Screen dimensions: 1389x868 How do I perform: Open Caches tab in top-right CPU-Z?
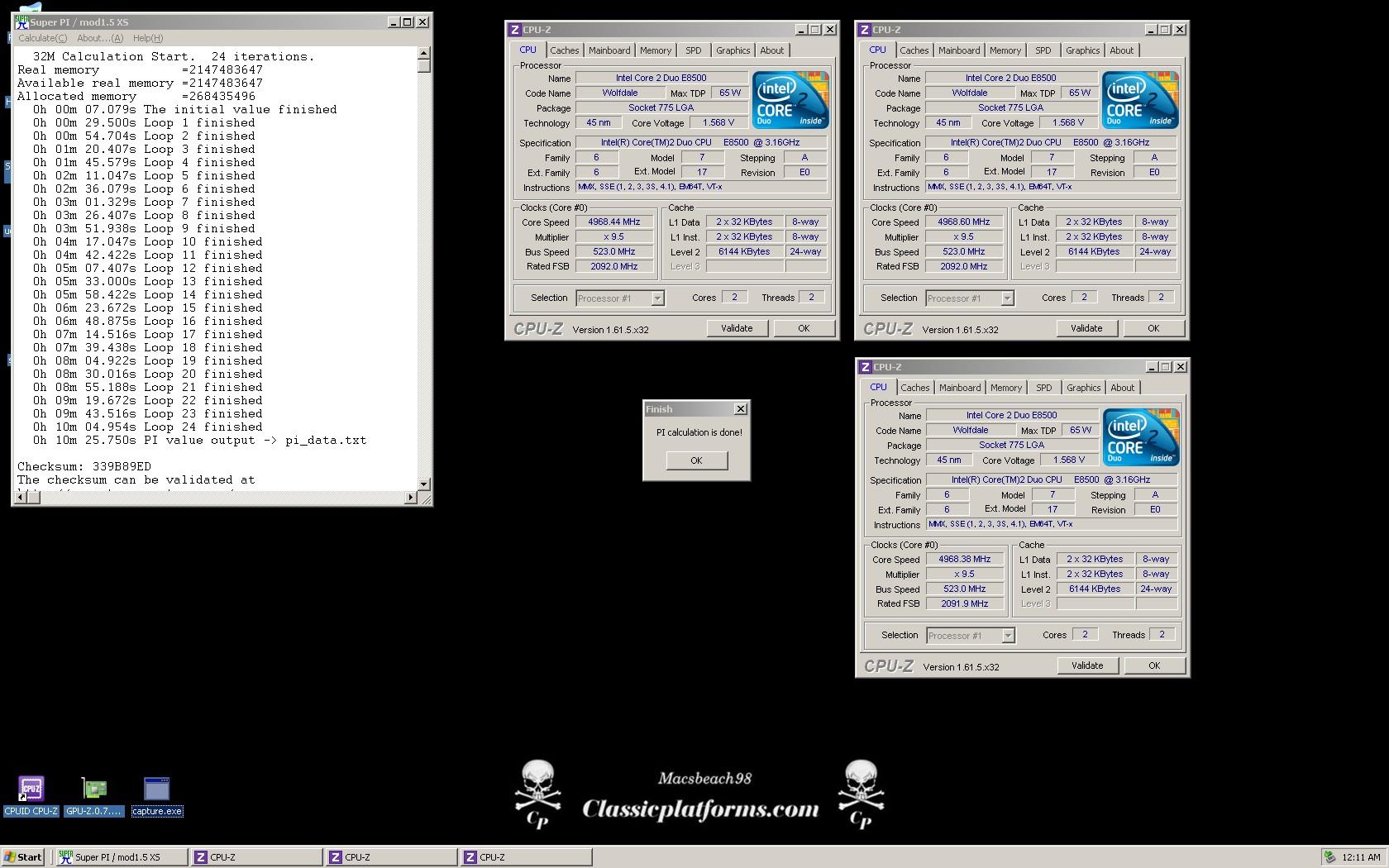click(x=914, y=50)
